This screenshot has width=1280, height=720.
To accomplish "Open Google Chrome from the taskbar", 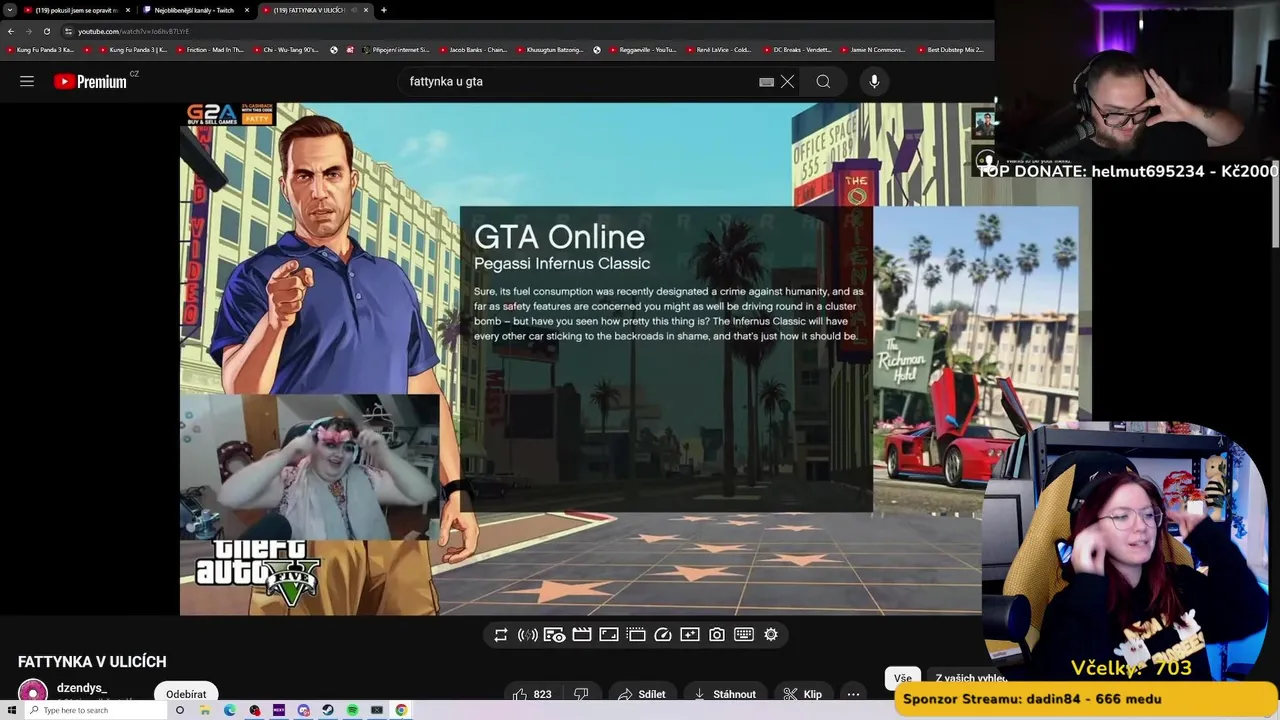I will 401,710.
